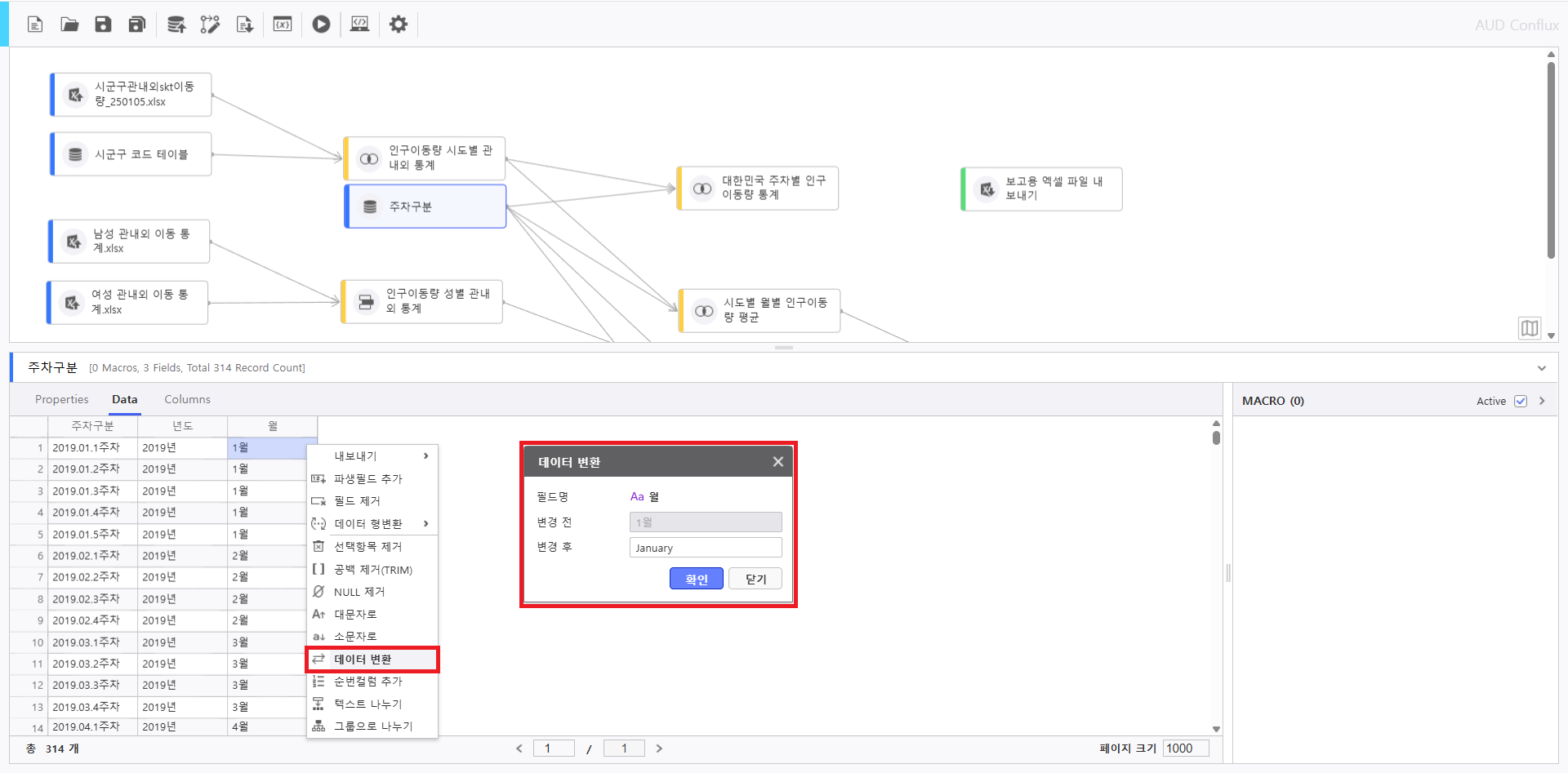
Task: Click the Save All toolbar icon
Action: click(x=137, y=24)
